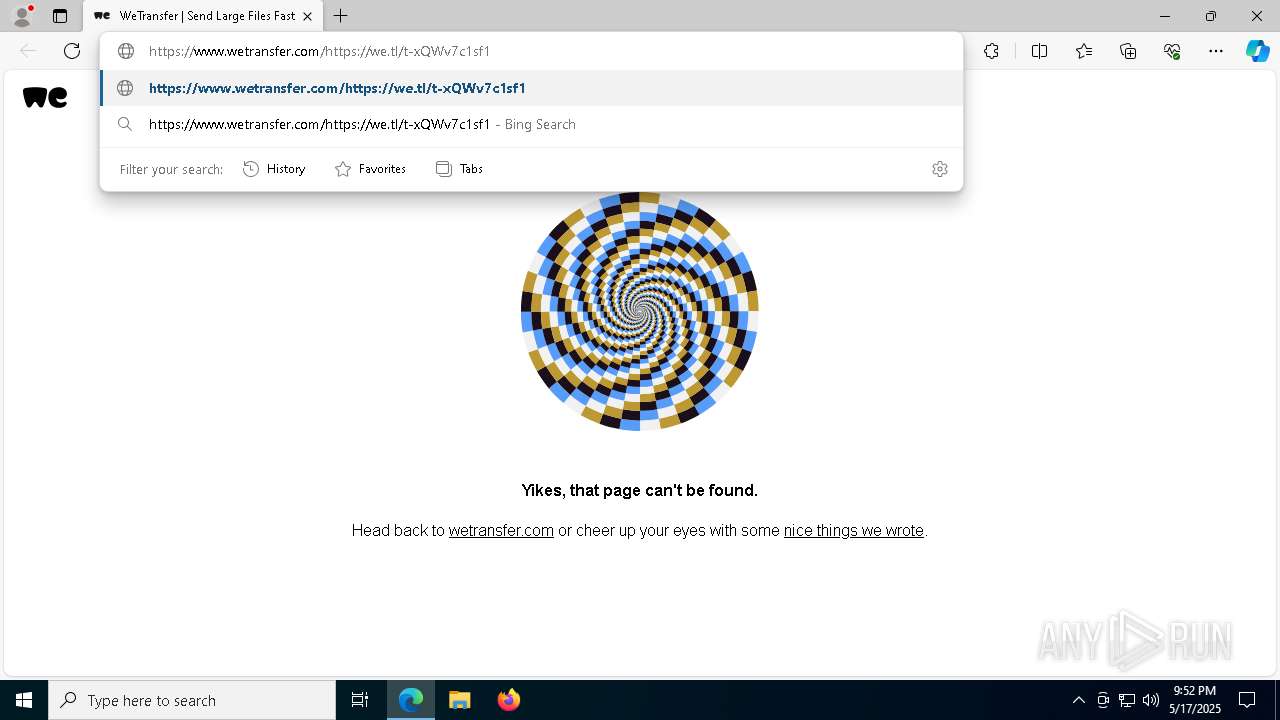Filter suggestions by Tabs
Screen dimensions: 1280x720
coord(459,169)
